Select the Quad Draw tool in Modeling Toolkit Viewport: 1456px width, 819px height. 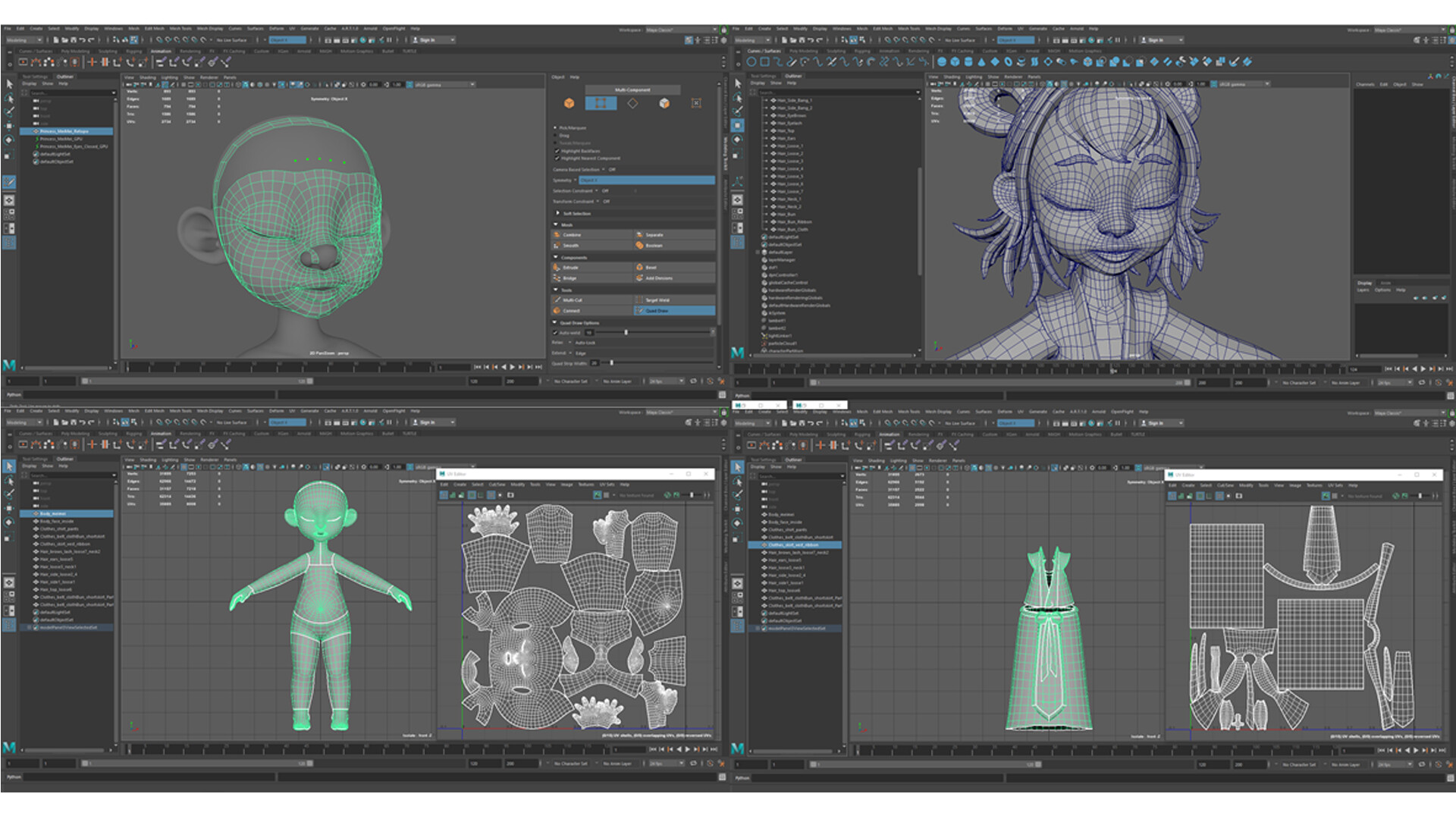pos(657,311)
